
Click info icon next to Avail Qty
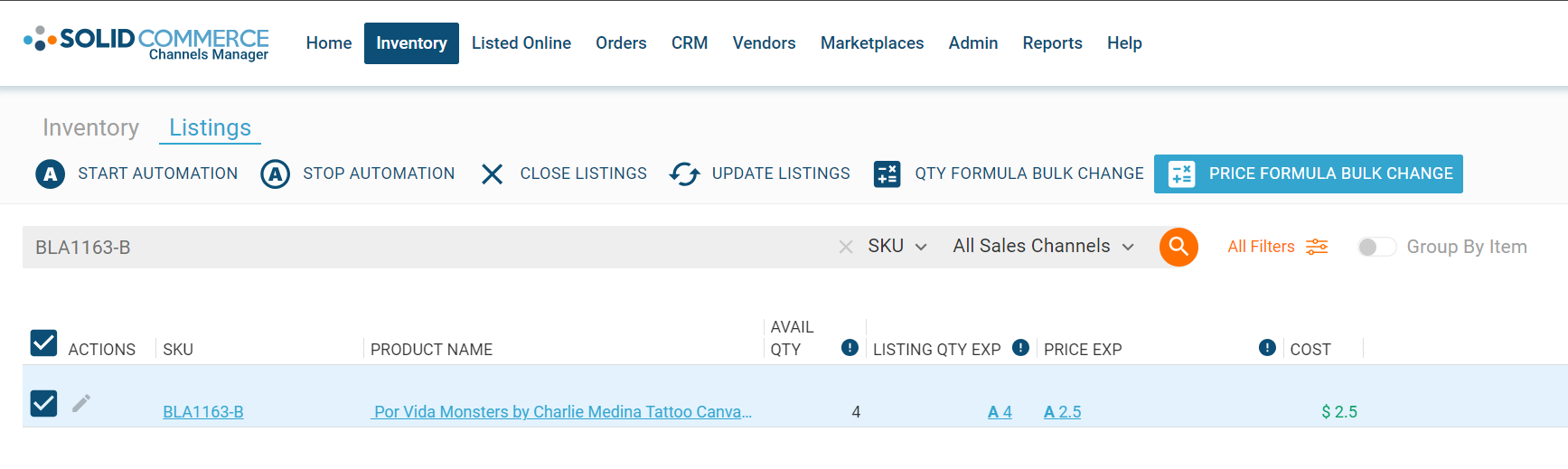pos(850,348)
